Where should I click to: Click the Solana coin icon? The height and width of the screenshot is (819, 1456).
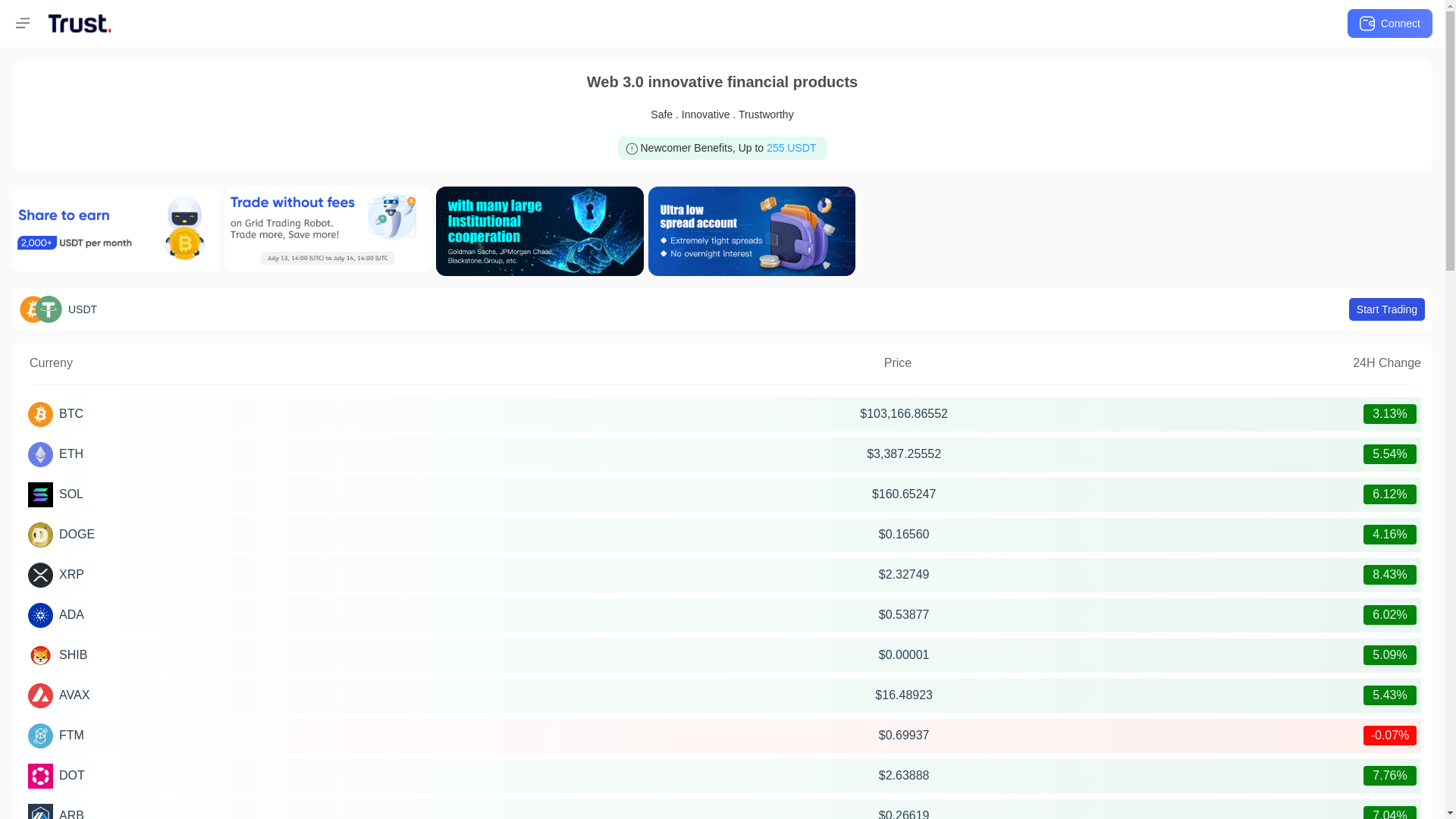click(x=40, y=494)
